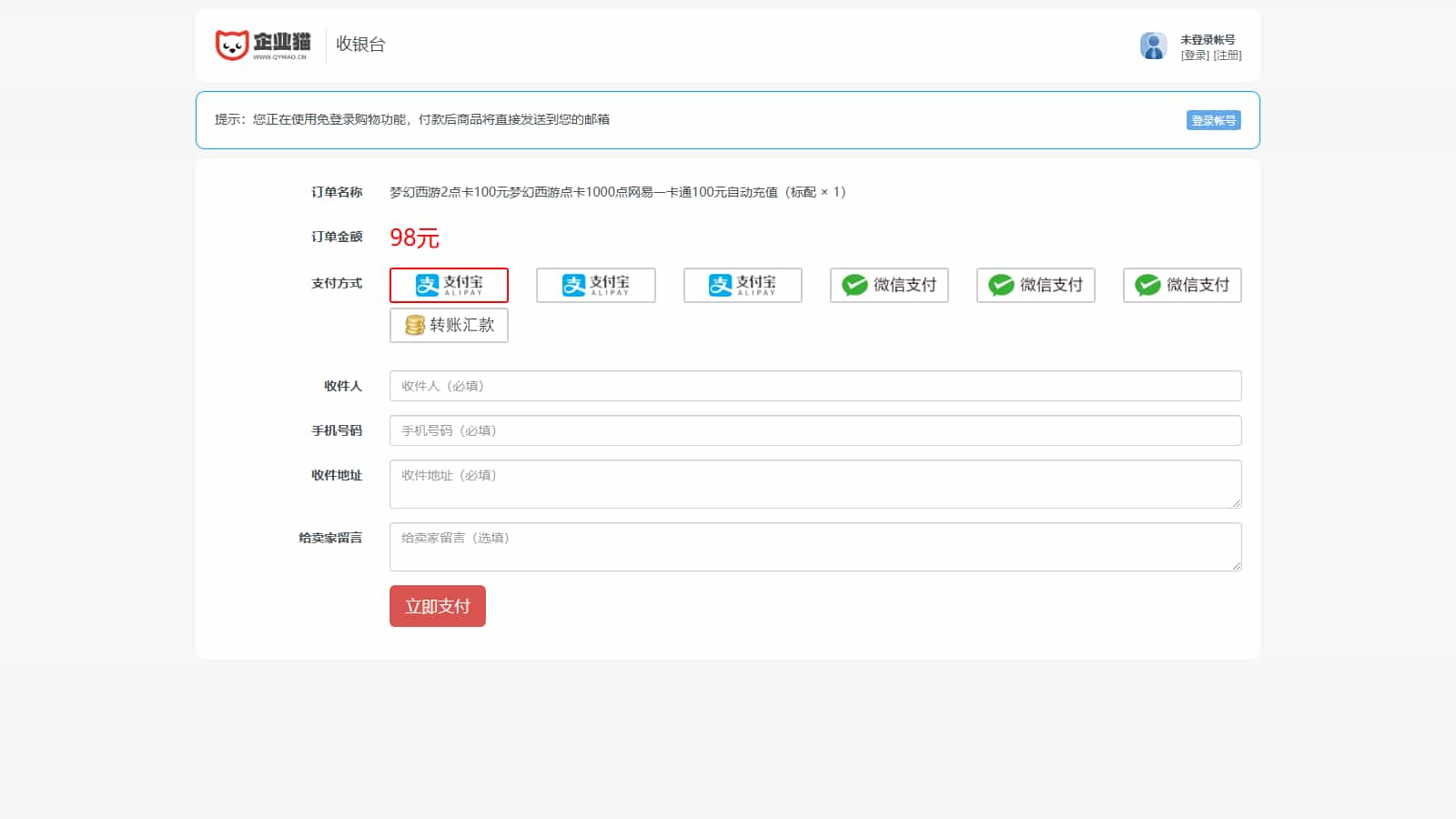1456x819 pixels.
Task: Open the [注册] registration link
Action: [x=1228, y=56]
